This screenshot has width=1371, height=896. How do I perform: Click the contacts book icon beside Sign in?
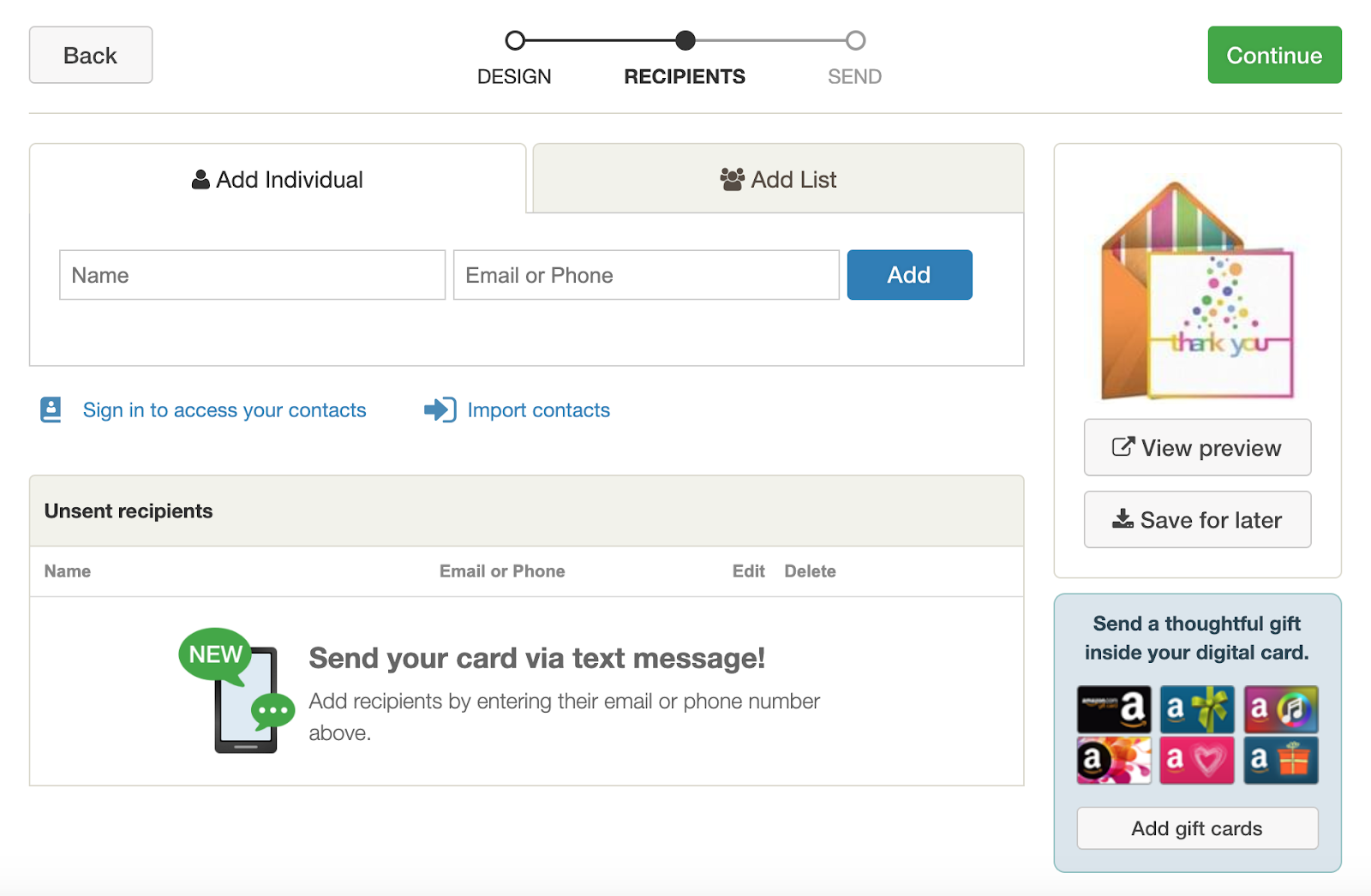pyautogui.click(x=51, y=409)
